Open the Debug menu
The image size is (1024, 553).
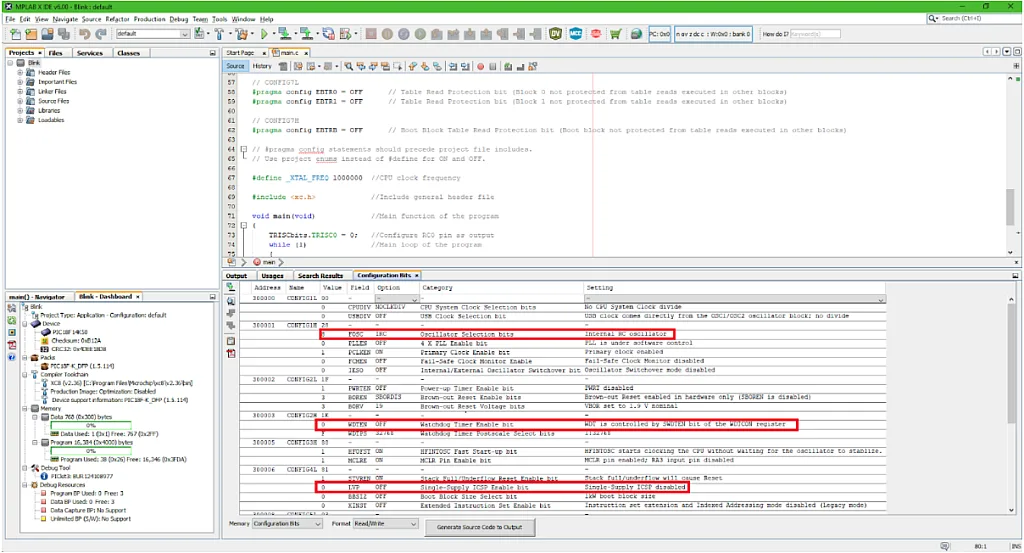(x=178, y=19)
